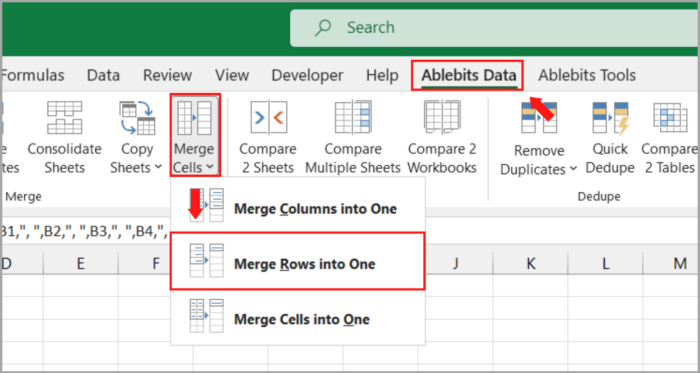Click the Consolidate Sheets icon

tap(65, 117)
